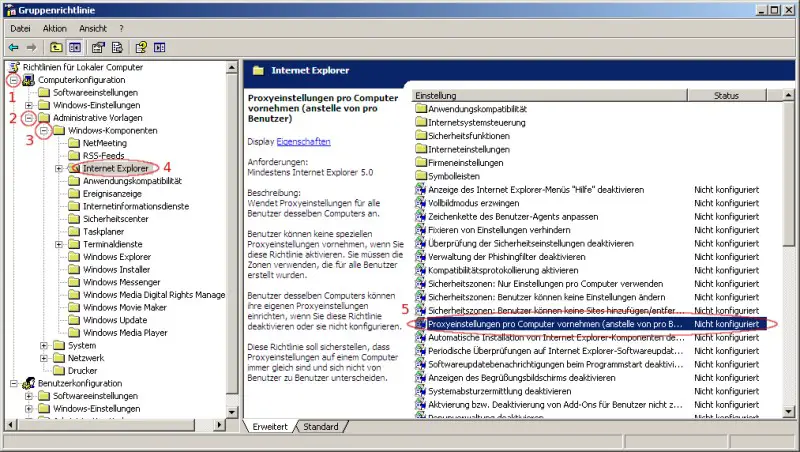Collapse the Administrative Vorlagen node

(29, 118)
